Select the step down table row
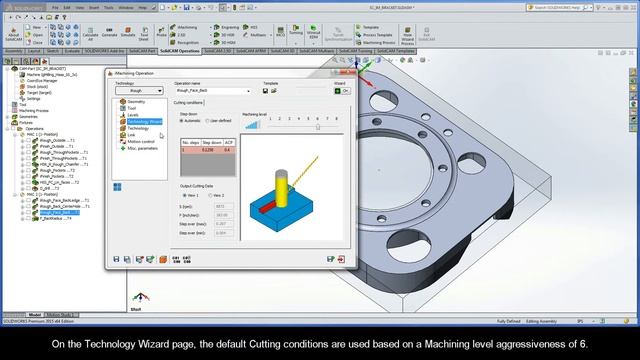 pos(208,150)
